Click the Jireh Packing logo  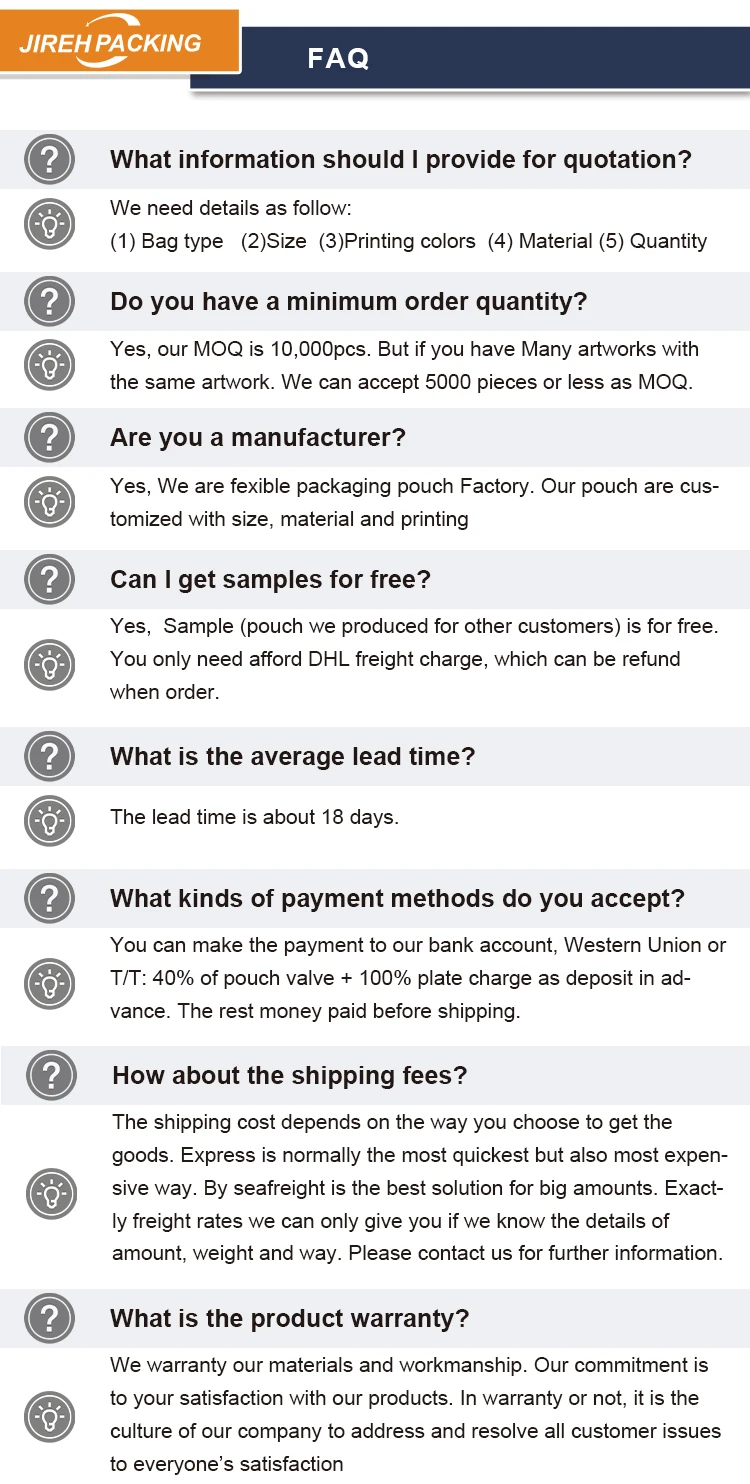pos(120,41)
